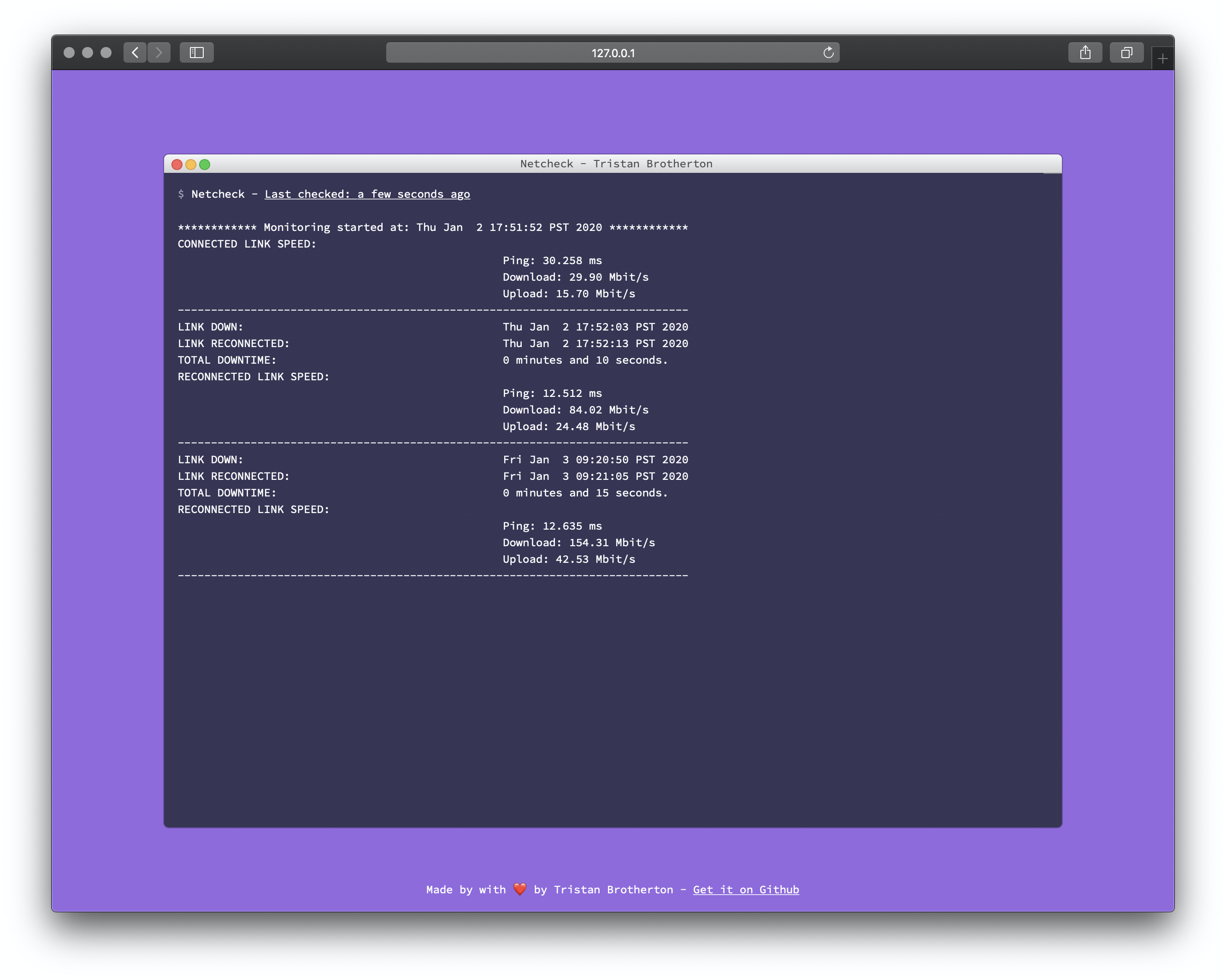The height and width of the screenshot is (980, 1226).
Task: Open a new tab with plus icon
Action: [1162, 59]
